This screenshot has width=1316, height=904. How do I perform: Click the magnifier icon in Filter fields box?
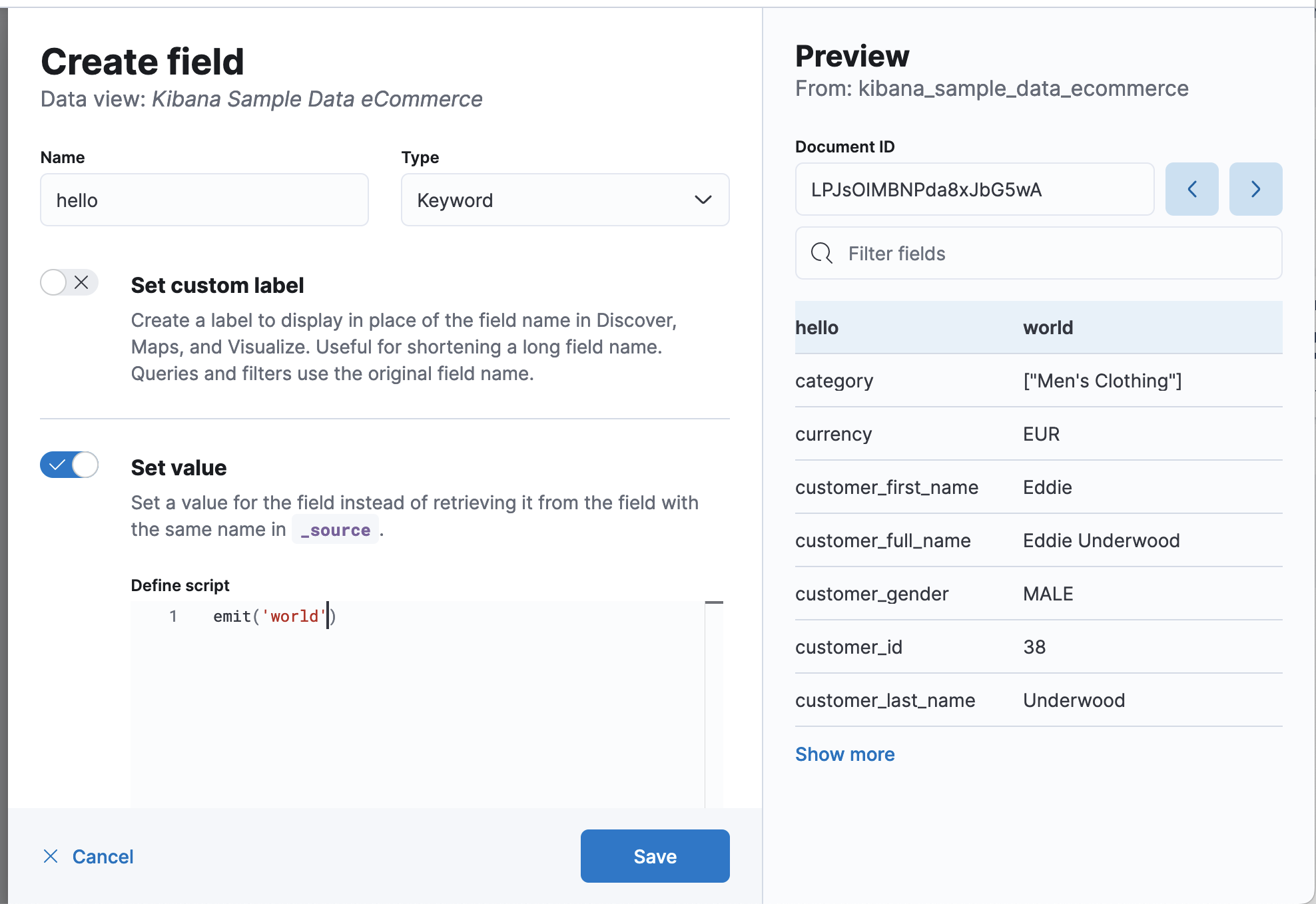822,253
